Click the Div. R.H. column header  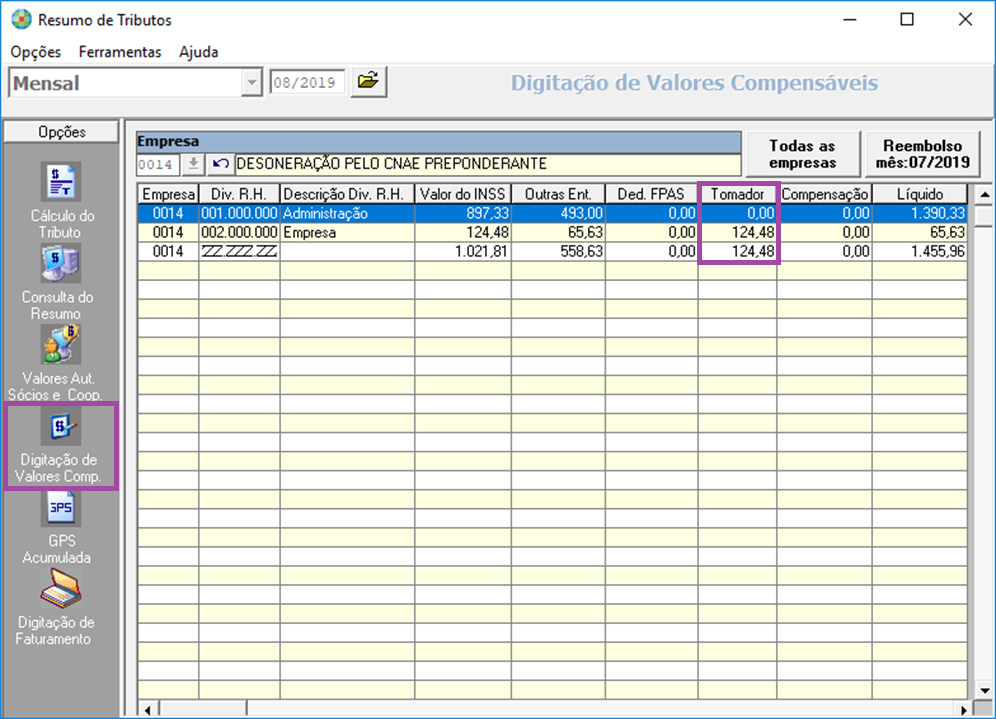(x=239, y=194)
